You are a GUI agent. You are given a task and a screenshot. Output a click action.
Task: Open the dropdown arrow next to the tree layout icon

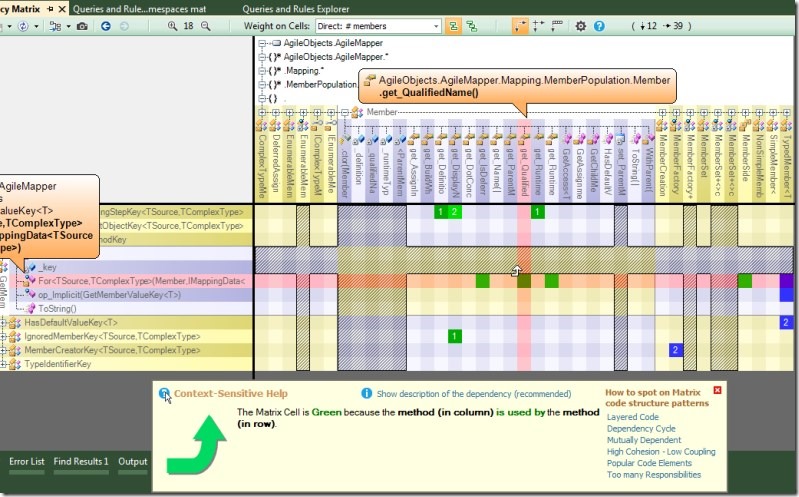click(x=68, y=26)
